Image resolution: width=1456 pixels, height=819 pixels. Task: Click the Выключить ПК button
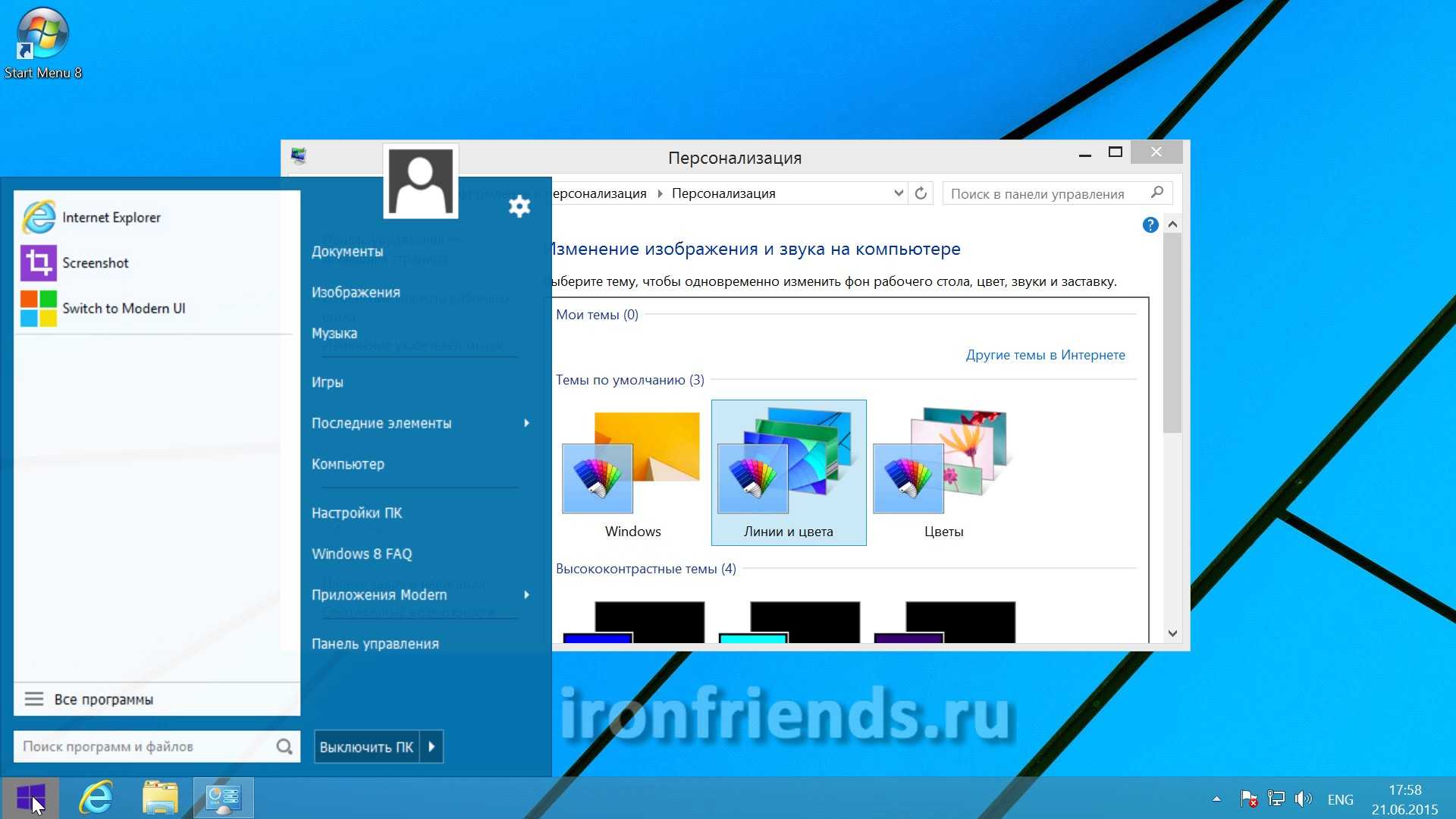pyautogui.click(x=366, y=747)
